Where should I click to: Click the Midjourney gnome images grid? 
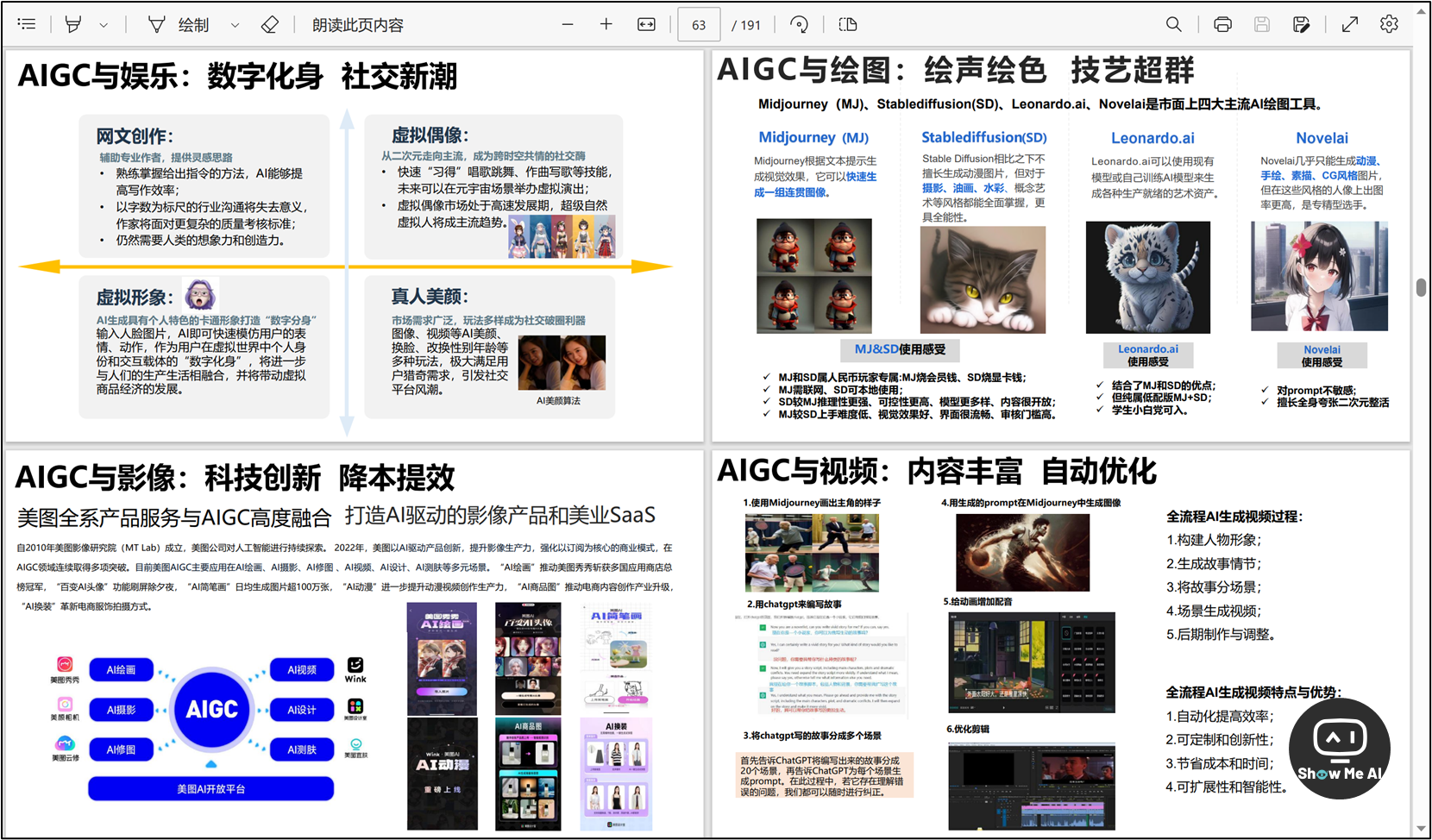814,275
